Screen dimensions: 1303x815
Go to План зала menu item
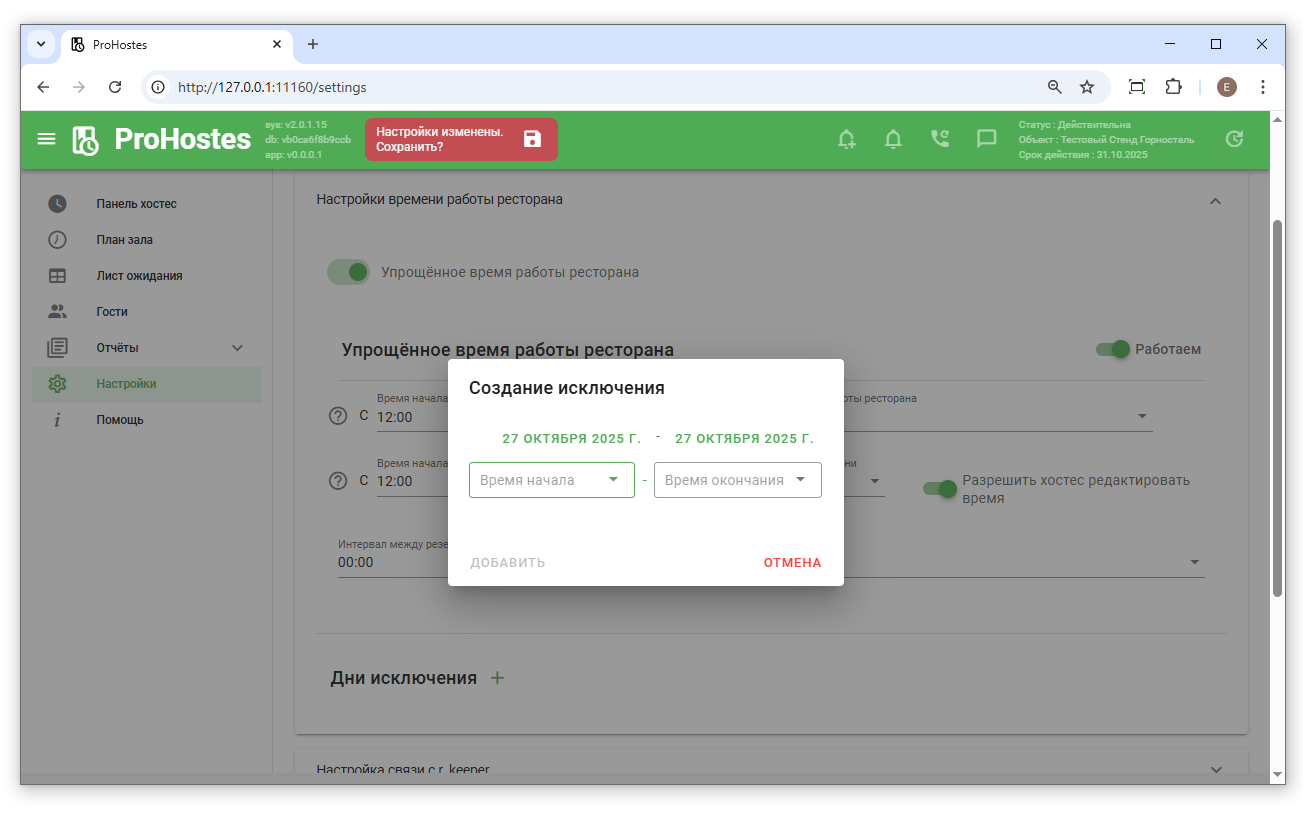124,240
